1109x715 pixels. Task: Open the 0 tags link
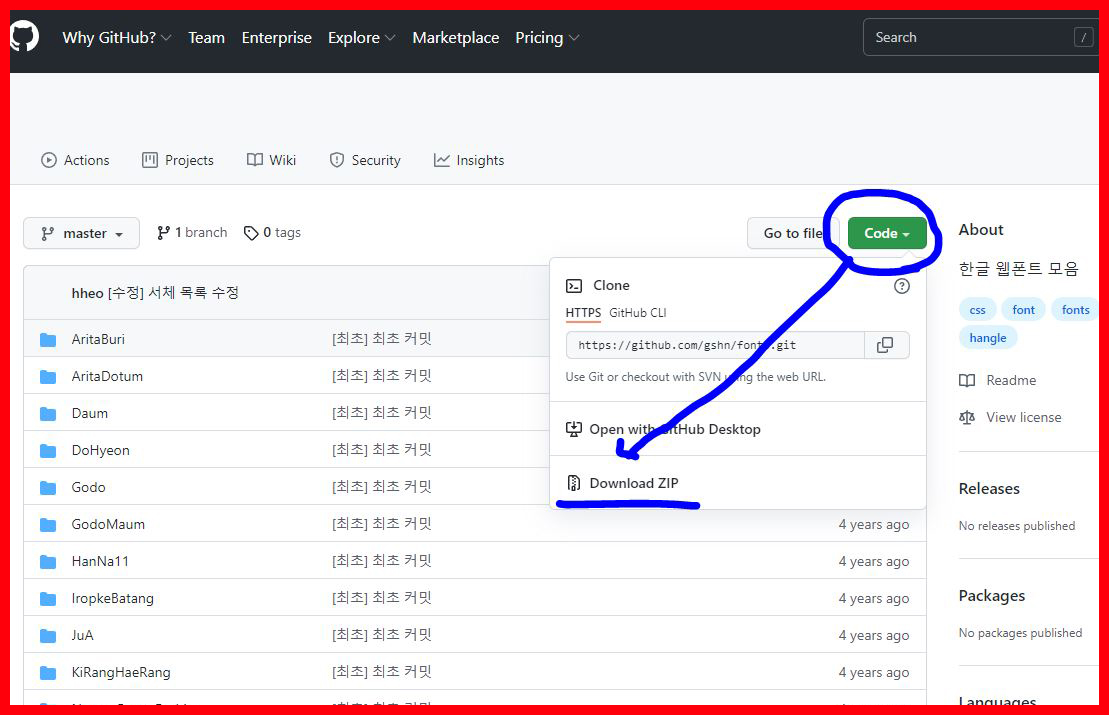[x=272, y=233]
